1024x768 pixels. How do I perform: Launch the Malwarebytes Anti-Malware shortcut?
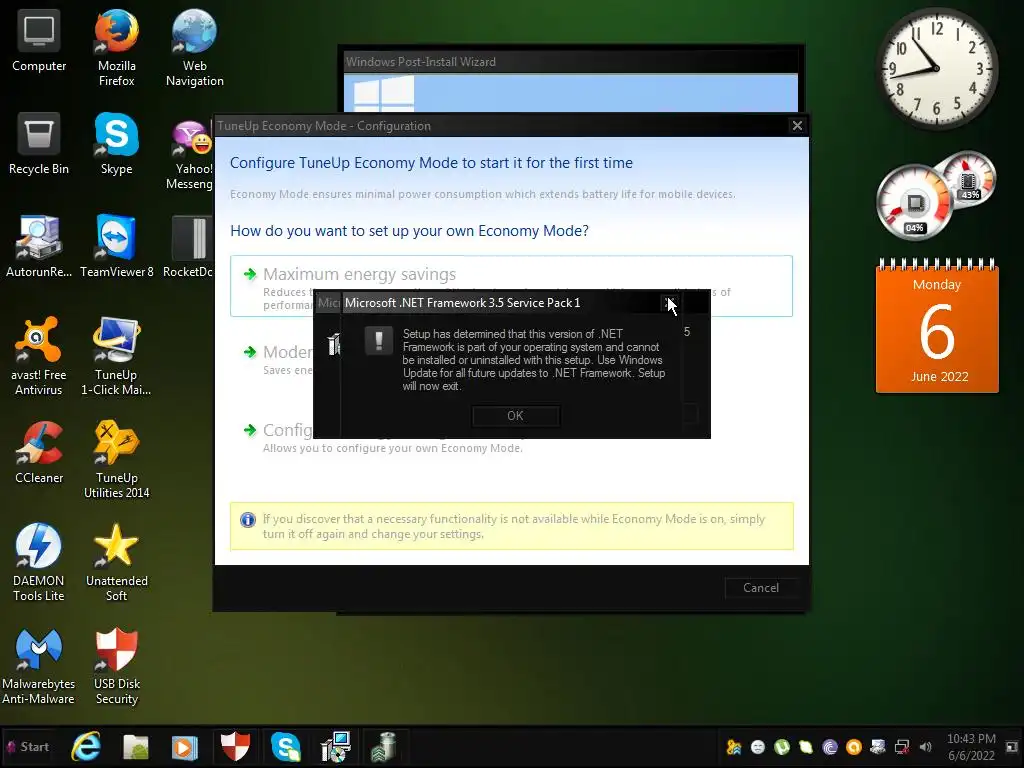pos(39,665)
